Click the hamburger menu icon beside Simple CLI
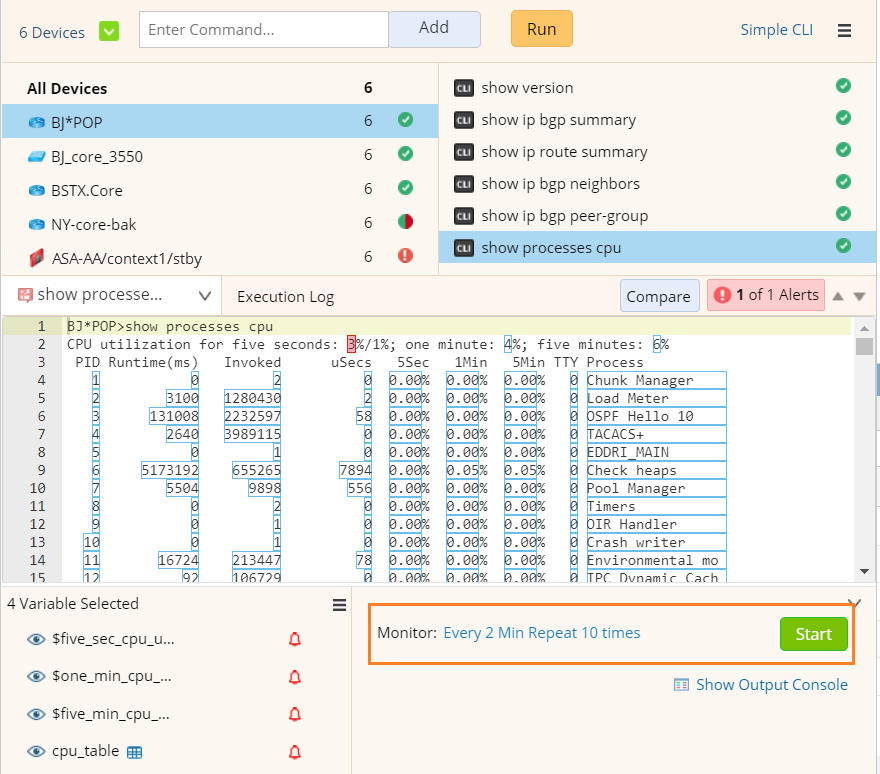Viewport: 880px width, 774px height. [845, 31]
